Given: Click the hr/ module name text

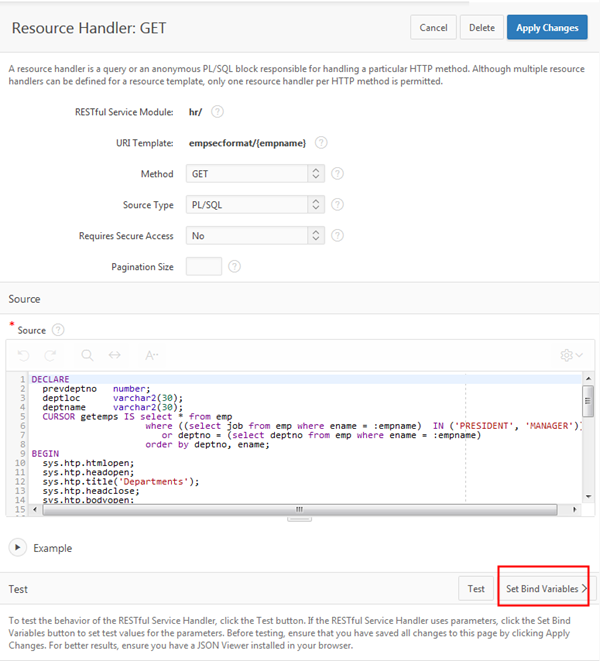Looking at the screenshot, I should [x=195, y=112].
